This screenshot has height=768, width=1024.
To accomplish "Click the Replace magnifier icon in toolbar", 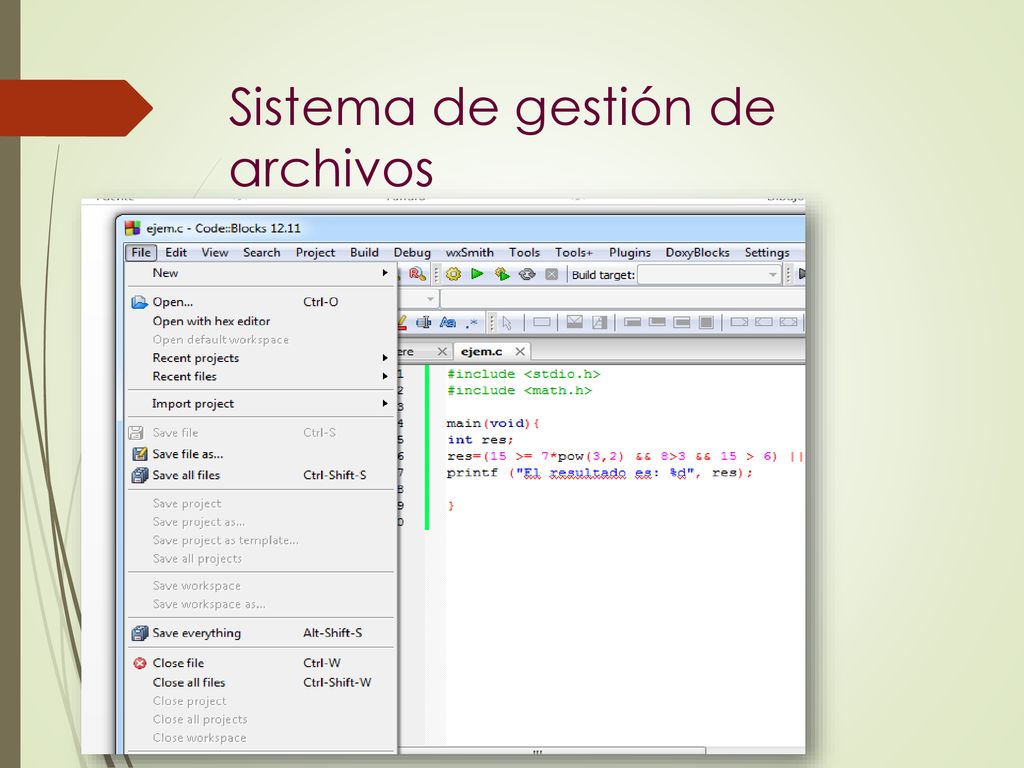I will click(x=417, y=274).
